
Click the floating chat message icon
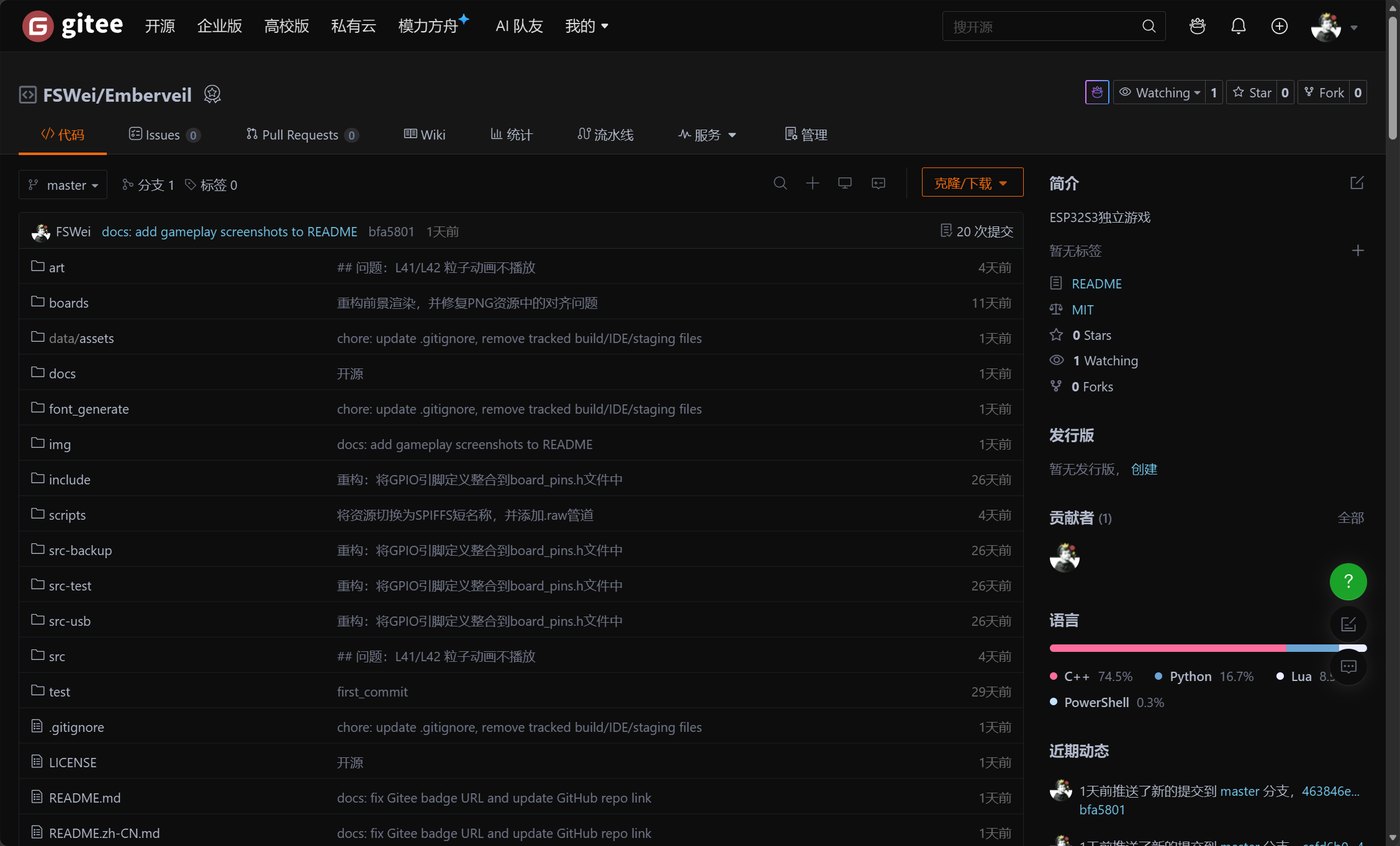(1348, 666)
